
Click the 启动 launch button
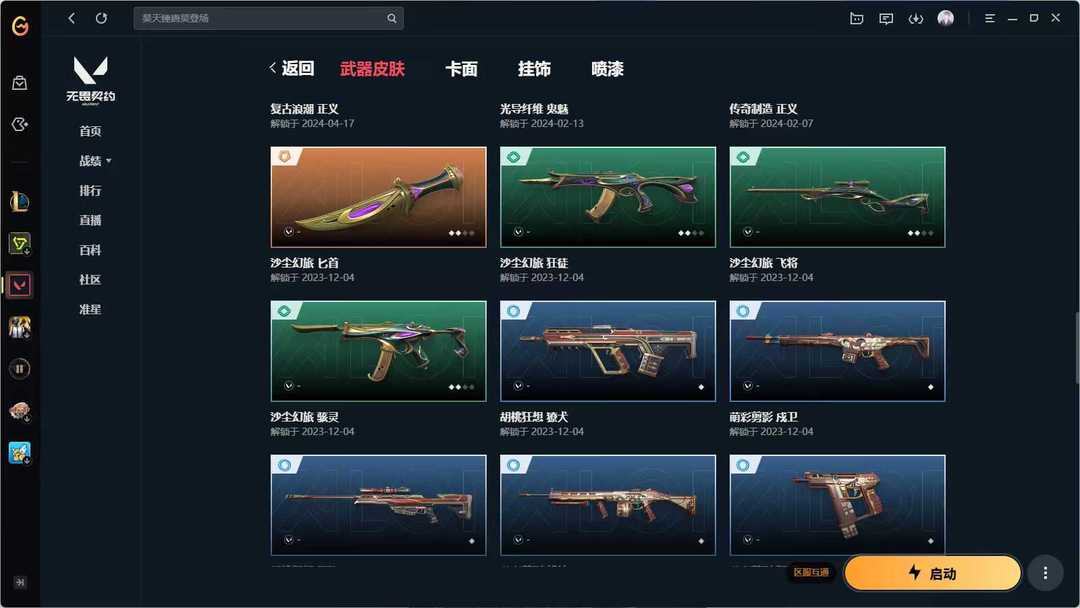click(x=932, y=573)
